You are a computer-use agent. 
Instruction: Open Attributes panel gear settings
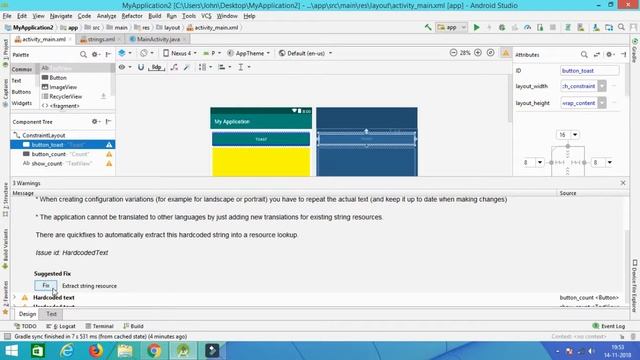(x=609, y=54)
